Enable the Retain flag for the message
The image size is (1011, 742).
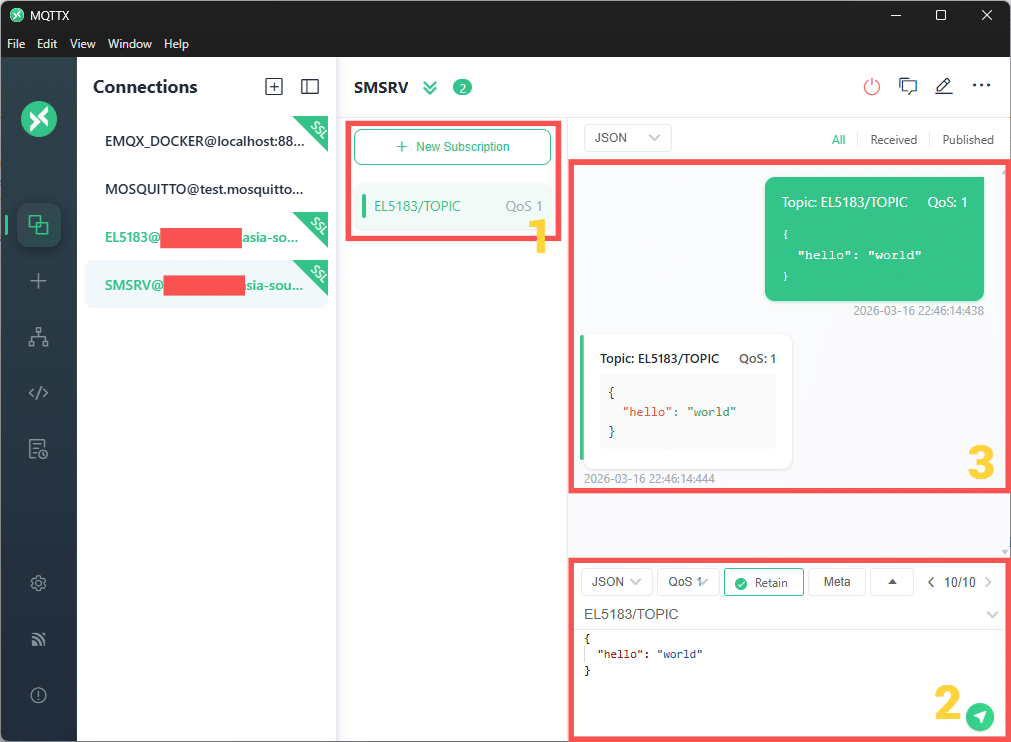[763, 581]
